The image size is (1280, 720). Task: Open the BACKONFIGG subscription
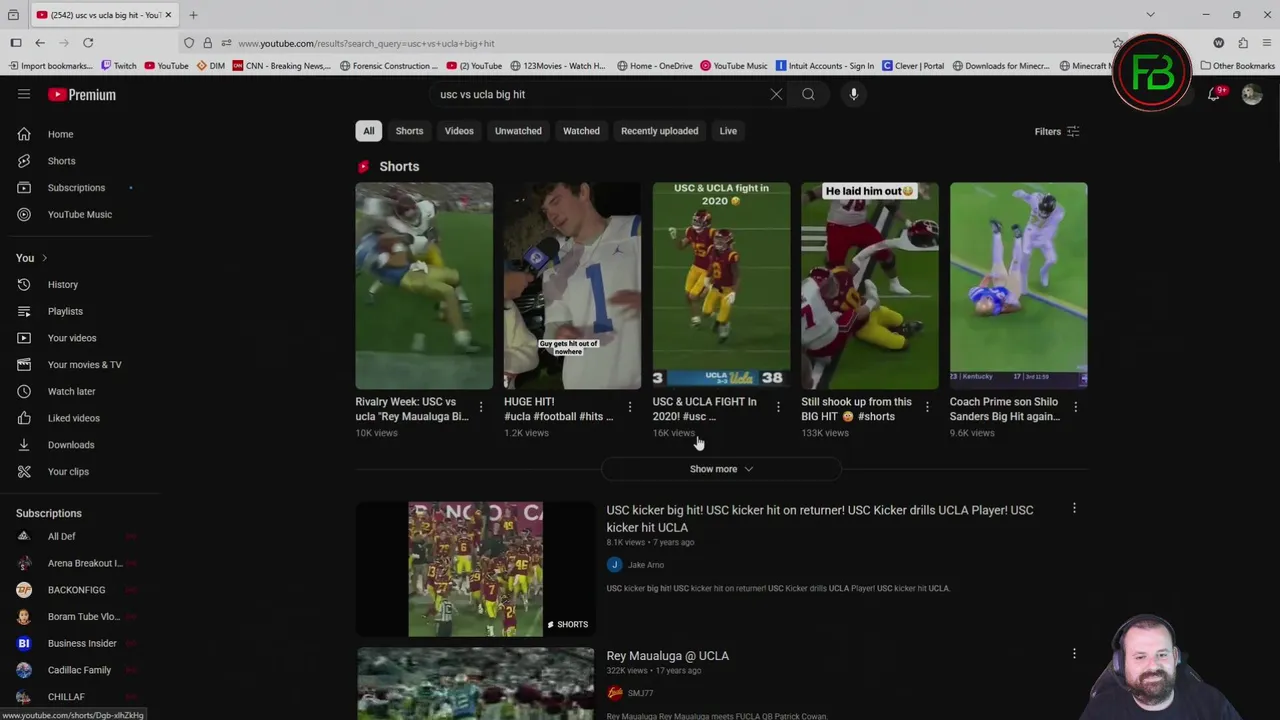pos(75,590)
